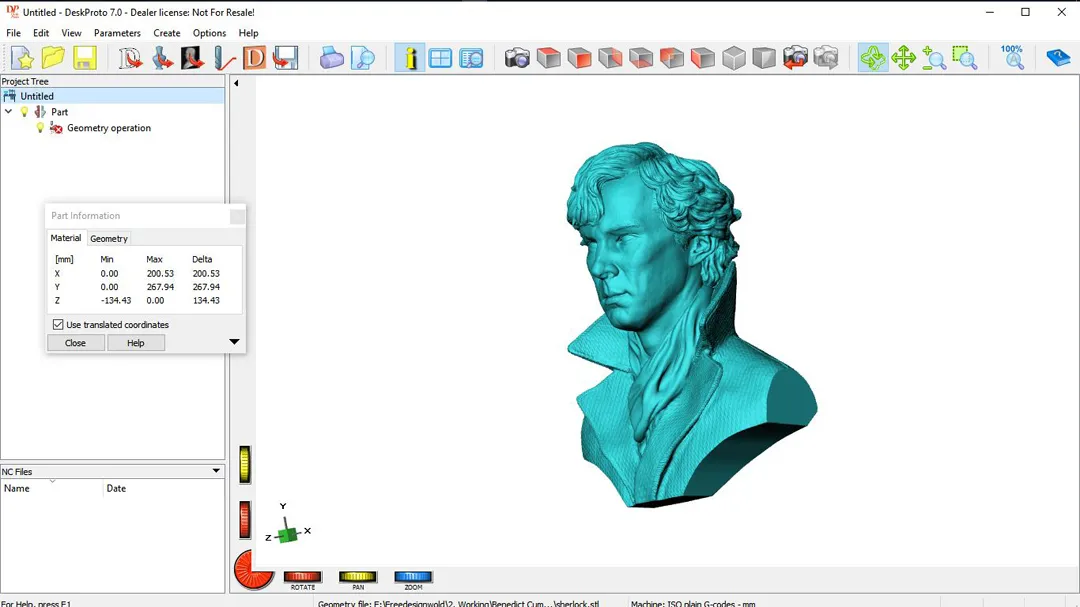
Task: Switch to view cube with red bottom face
Action: (x=641, y=58)
